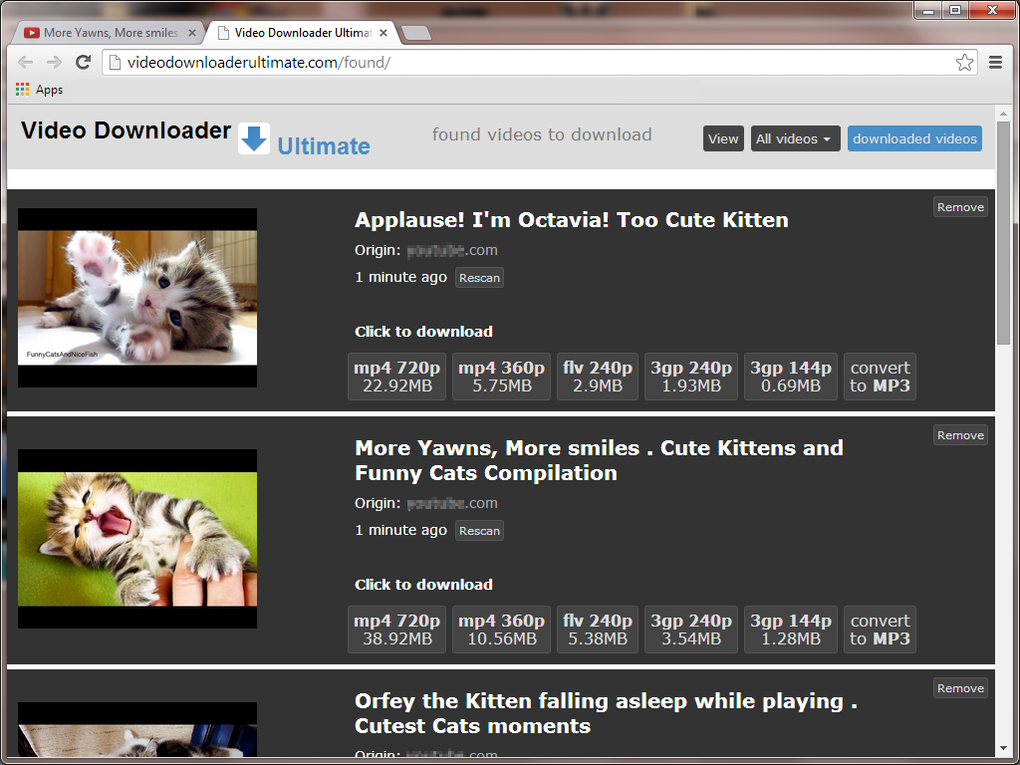The height and width of the screenshot is (765, 1020).
Task: Open the Chrome hamburger menu
Action: point(995,62)
